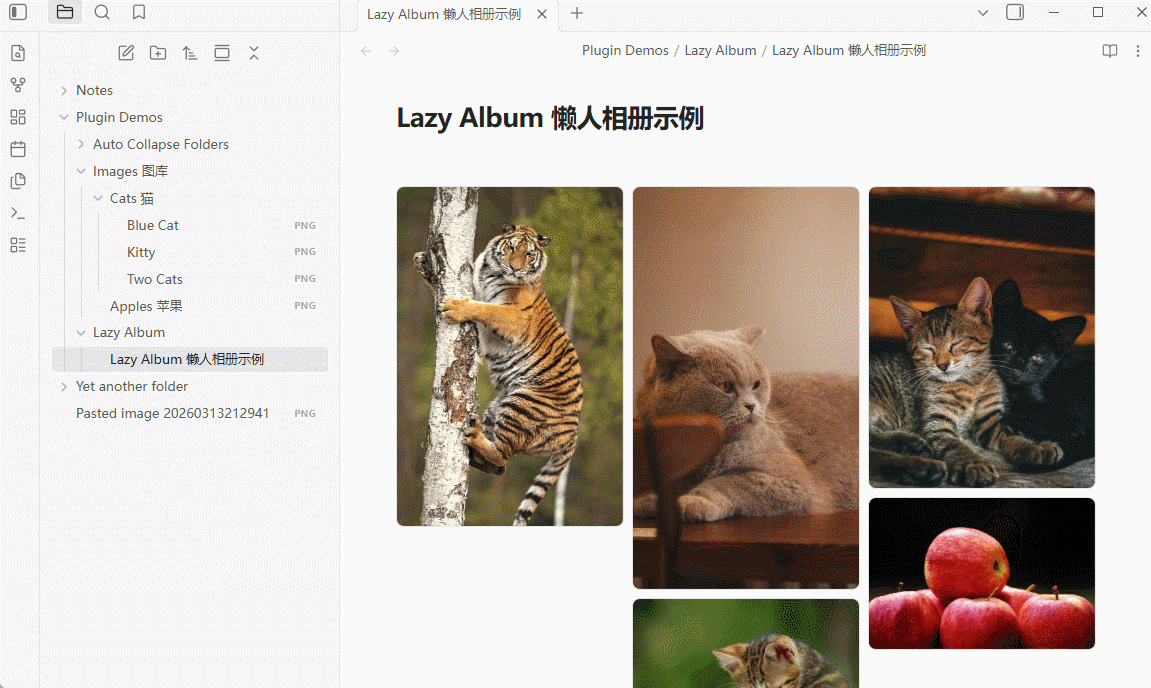Click Lazy Album breadcrumb link

[720, 51]
